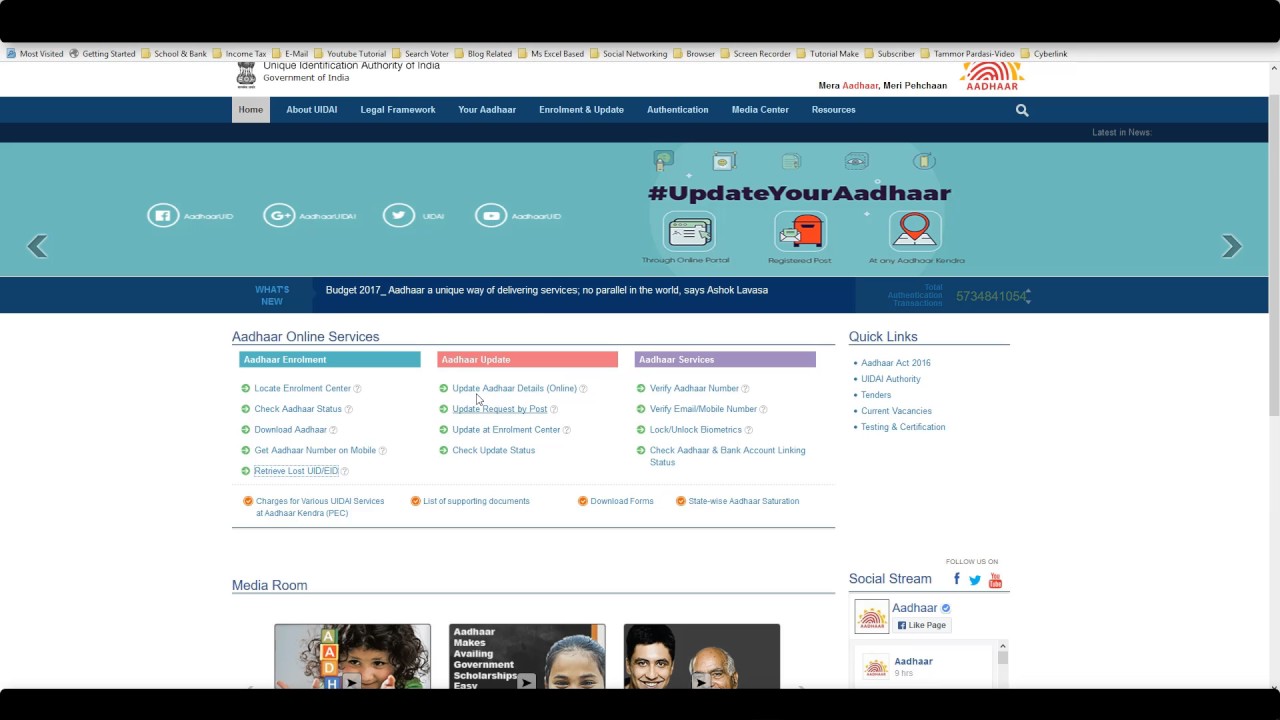Open Home tab in navigation bar

(251, 110)
